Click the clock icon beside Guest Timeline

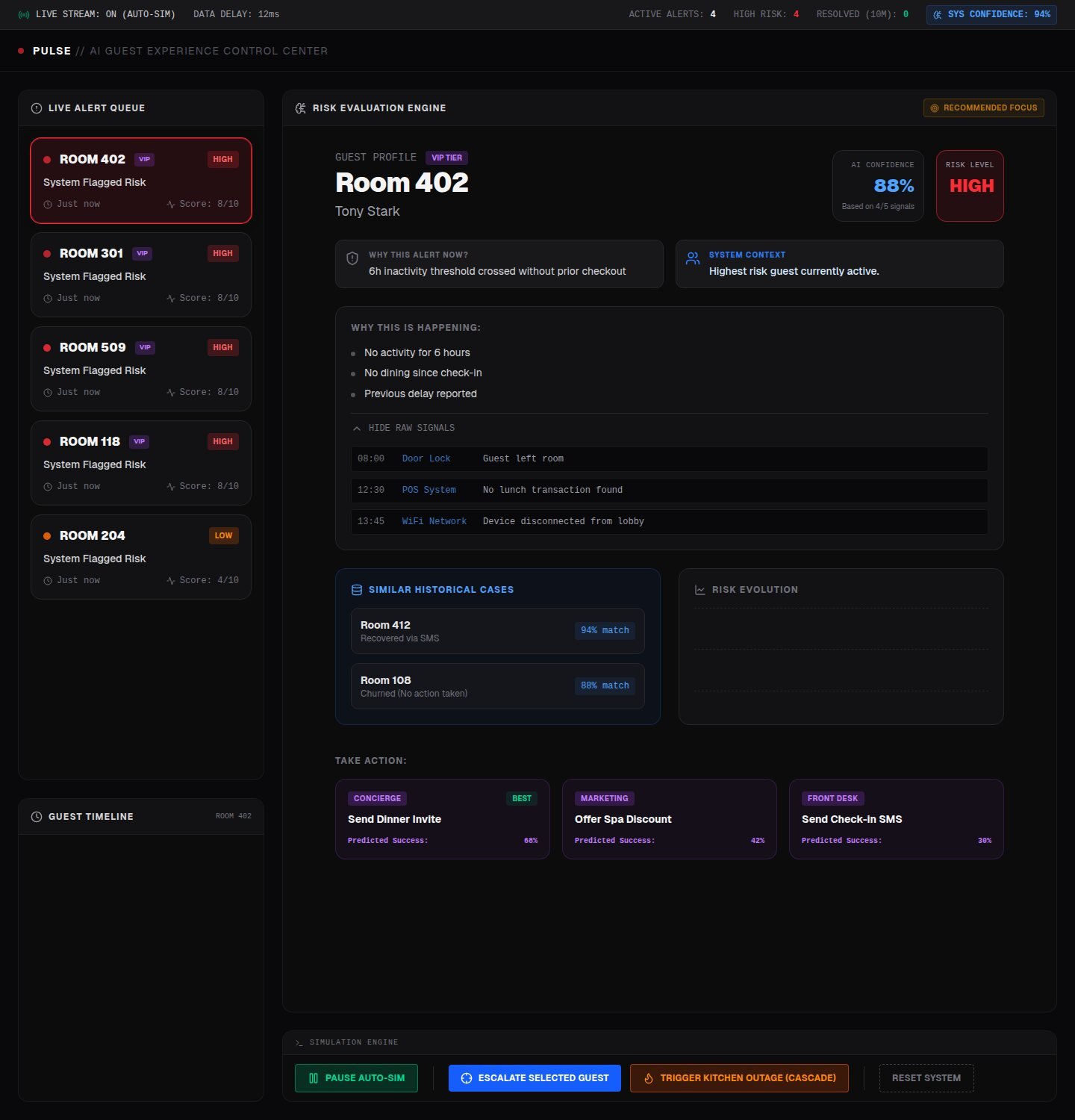pyautogui.click(x=37, y=817)
